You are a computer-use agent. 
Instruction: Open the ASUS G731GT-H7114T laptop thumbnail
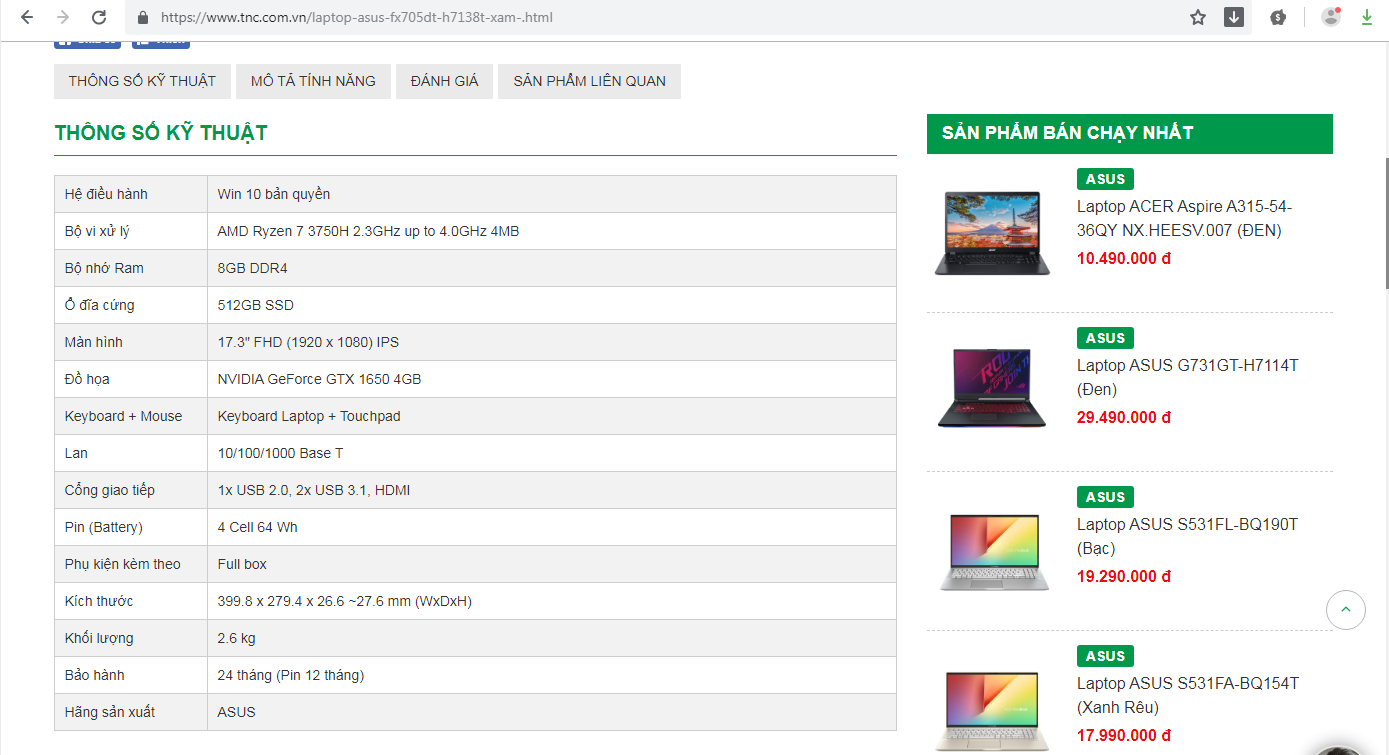coord(993,388)
